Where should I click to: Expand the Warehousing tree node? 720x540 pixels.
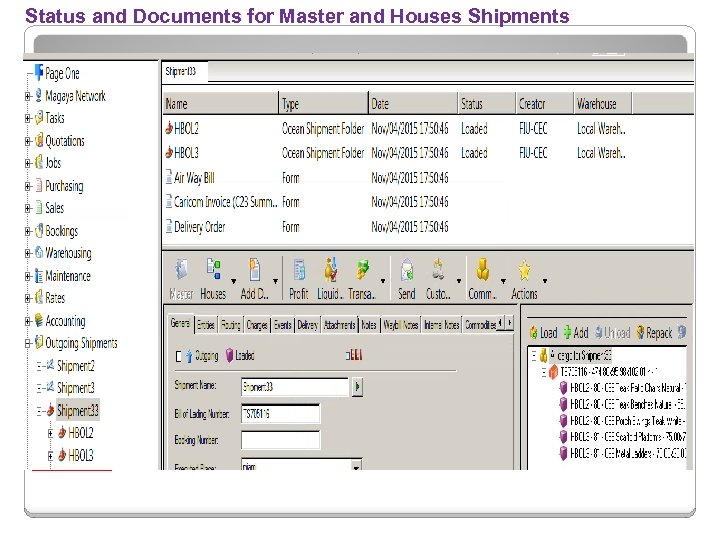pos(28,253)
